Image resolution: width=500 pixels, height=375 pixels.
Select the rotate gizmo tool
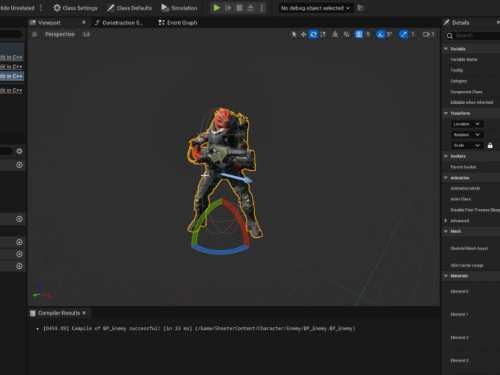click(313, 34)
